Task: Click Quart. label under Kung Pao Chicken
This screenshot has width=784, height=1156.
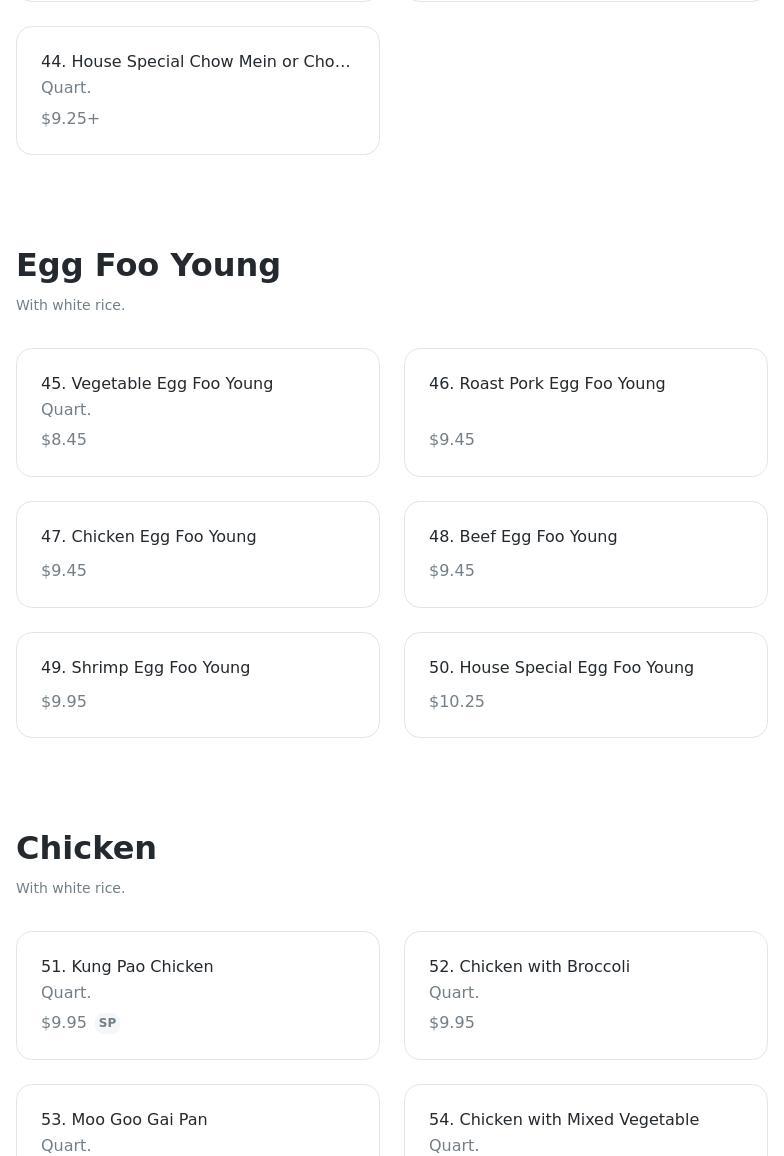Action: (x=66, y=993)
